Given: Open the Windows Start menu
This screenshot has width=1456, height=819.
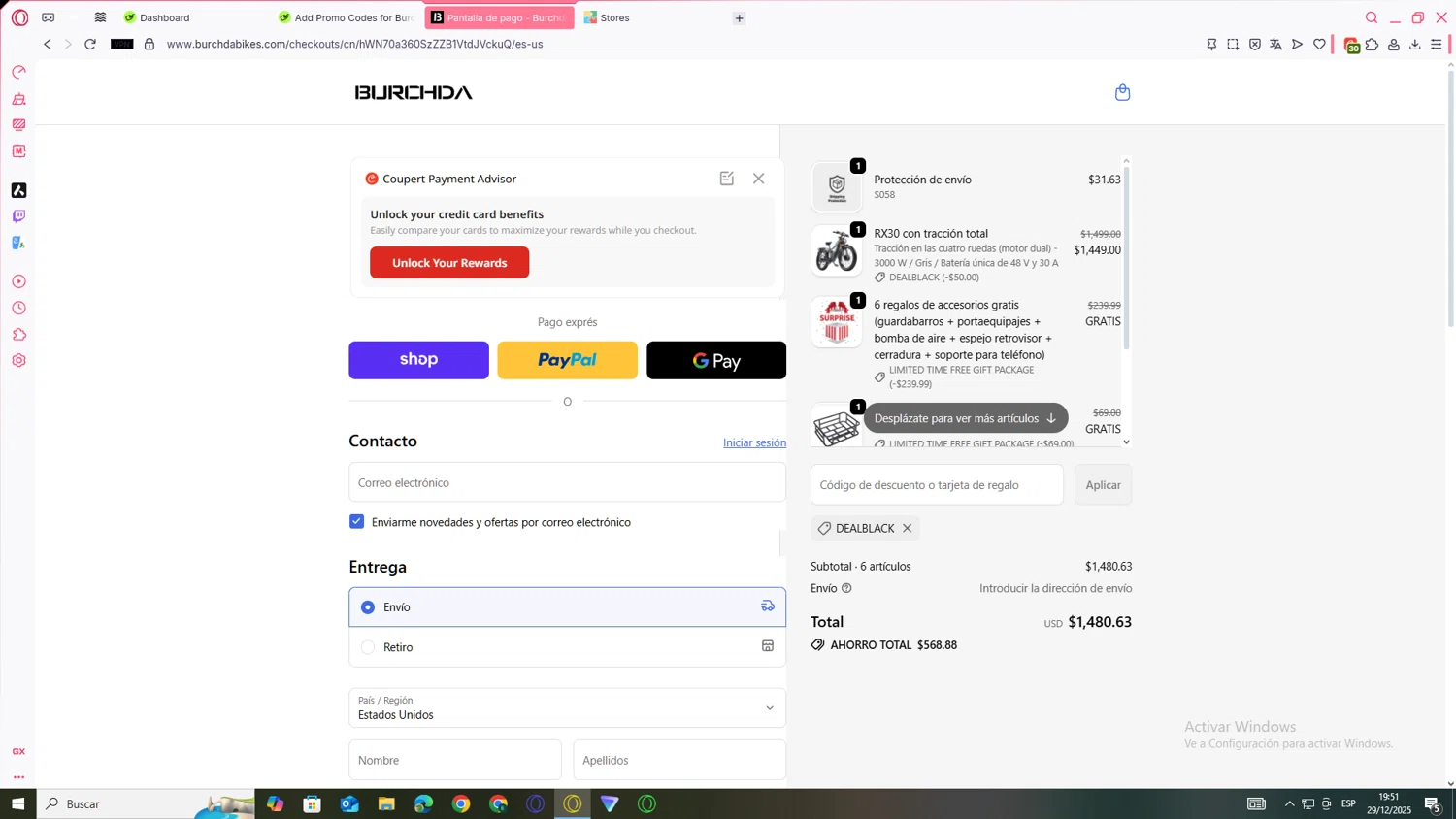Looking at the screenshot, I should click(x=17, y=803).
